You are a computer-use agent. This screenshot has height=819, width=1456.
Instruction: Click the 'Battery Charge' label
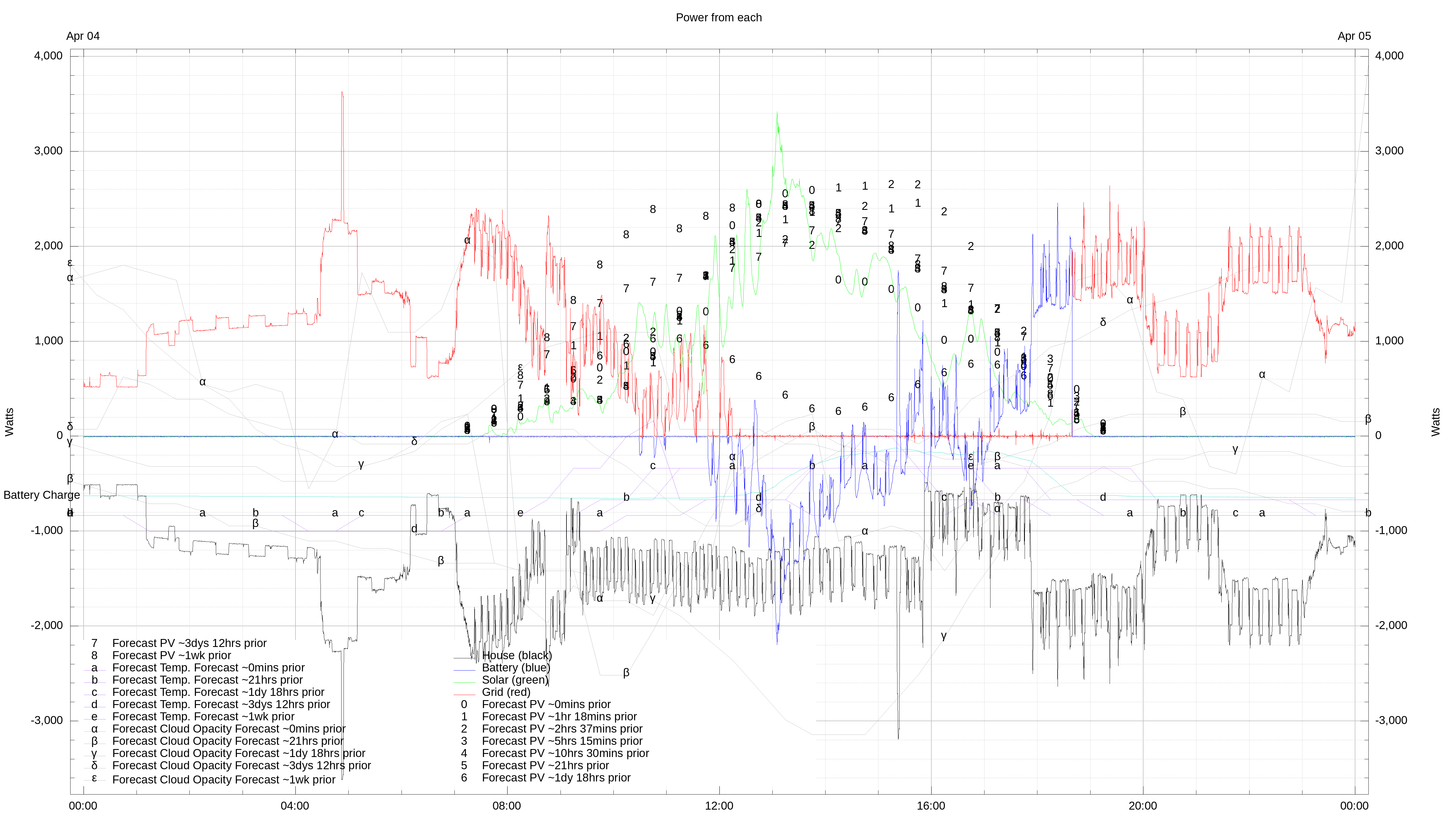point(42,495)
